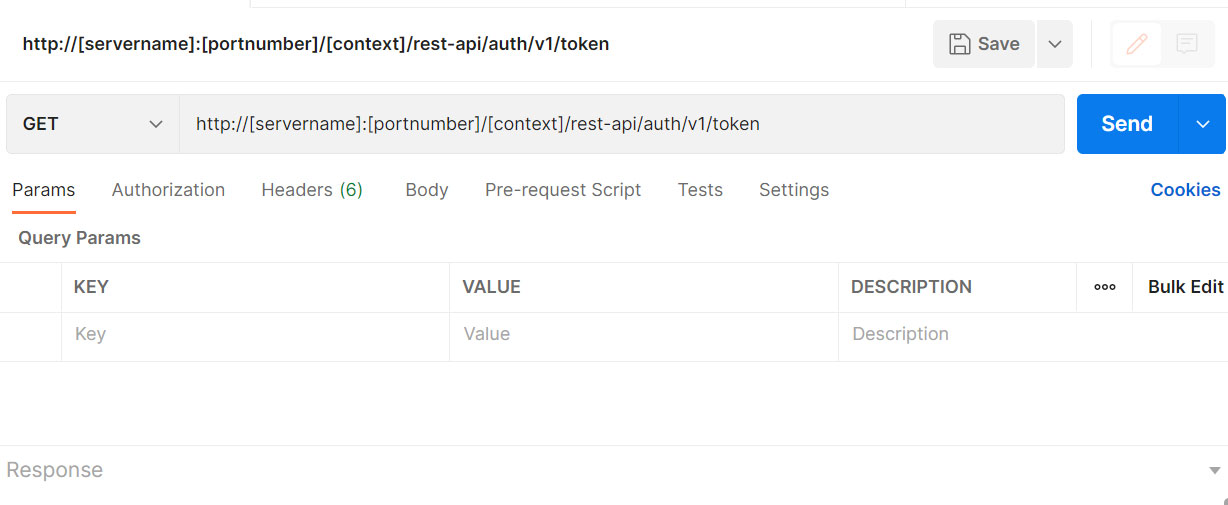This screenshot has height=505, width=1228.
Task: Open the comments icon
Action: click(1187, 44)
